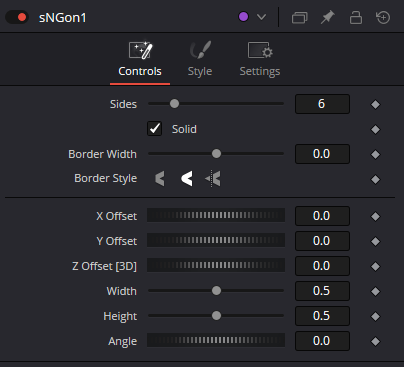Viewport: 404px width, 367px height.
Task: Click the Y Offset label
Action: coord(117,241)
